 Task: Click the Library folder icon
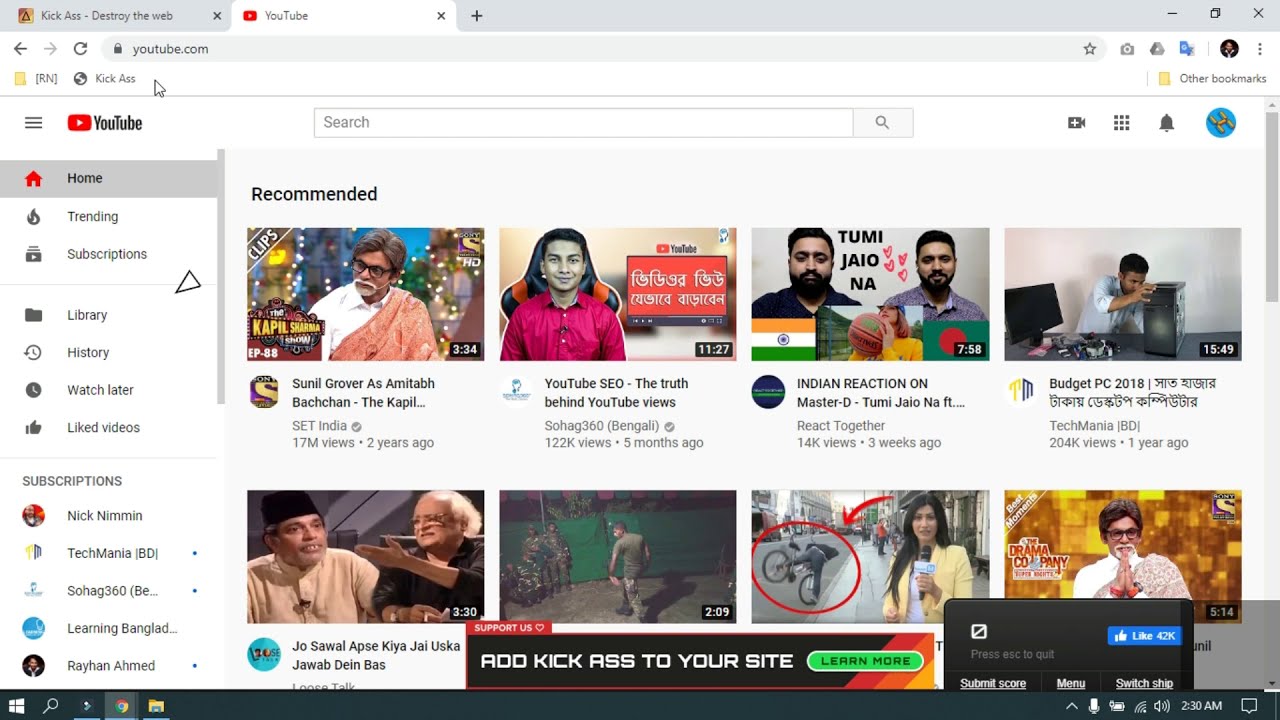tap(33, 315)
